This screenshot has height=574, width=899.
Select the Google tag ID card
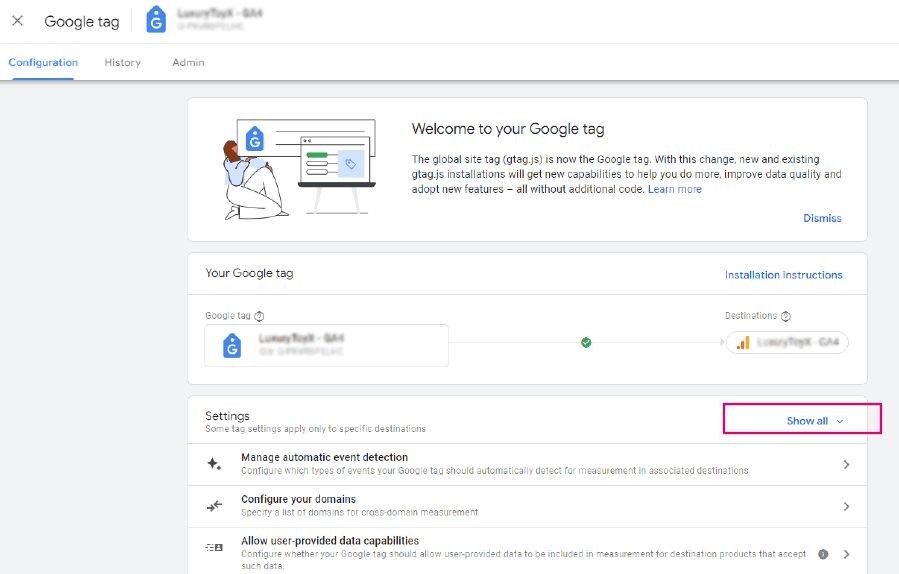[x=326, y=345]
